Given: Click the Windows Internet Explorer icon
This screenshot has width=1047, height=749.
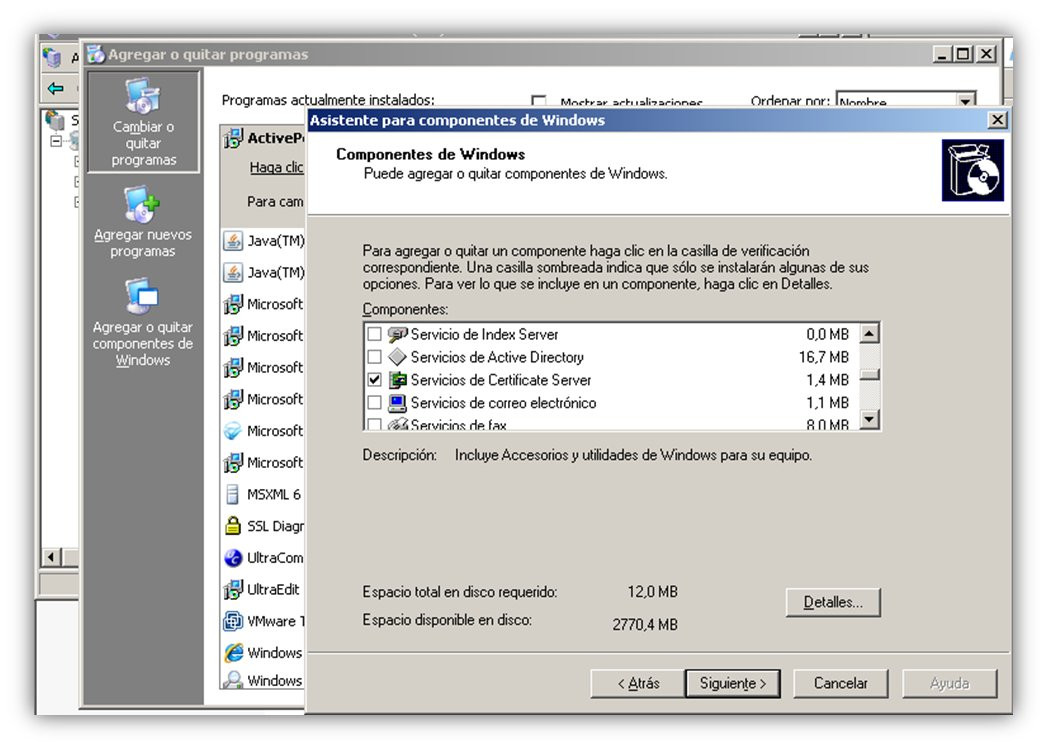Looking at the screenshot, I should 234,652.
